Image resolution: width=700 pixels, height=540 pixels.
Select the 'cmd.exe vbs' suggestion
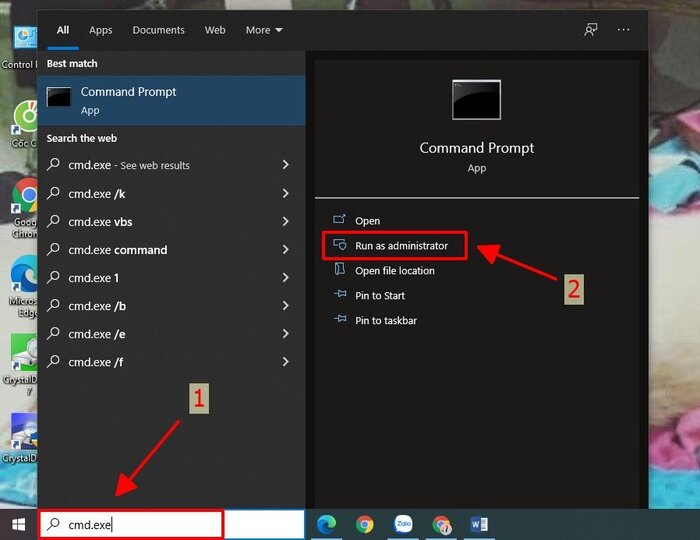click(x=171, y=222)
